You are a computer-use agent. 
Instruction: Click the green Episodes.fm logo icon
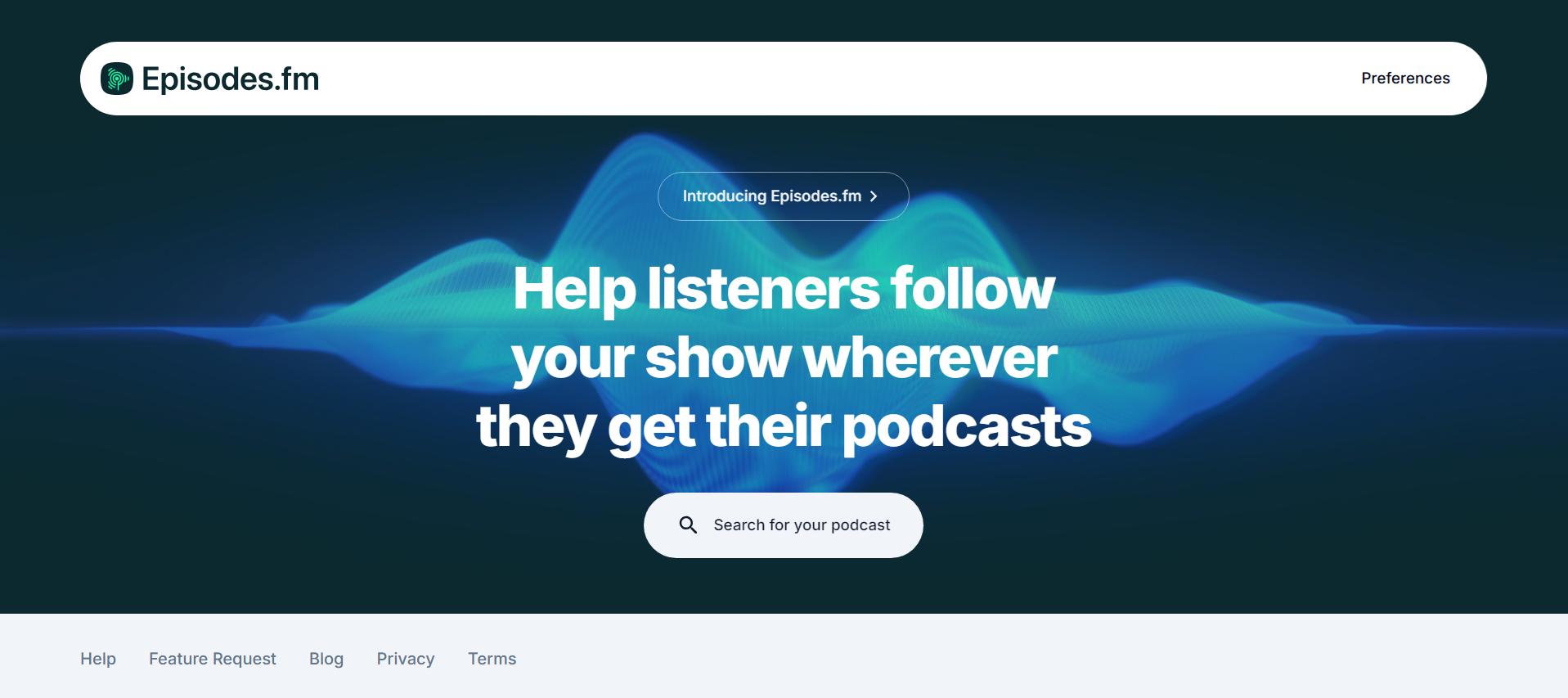(x=117, y=79)
